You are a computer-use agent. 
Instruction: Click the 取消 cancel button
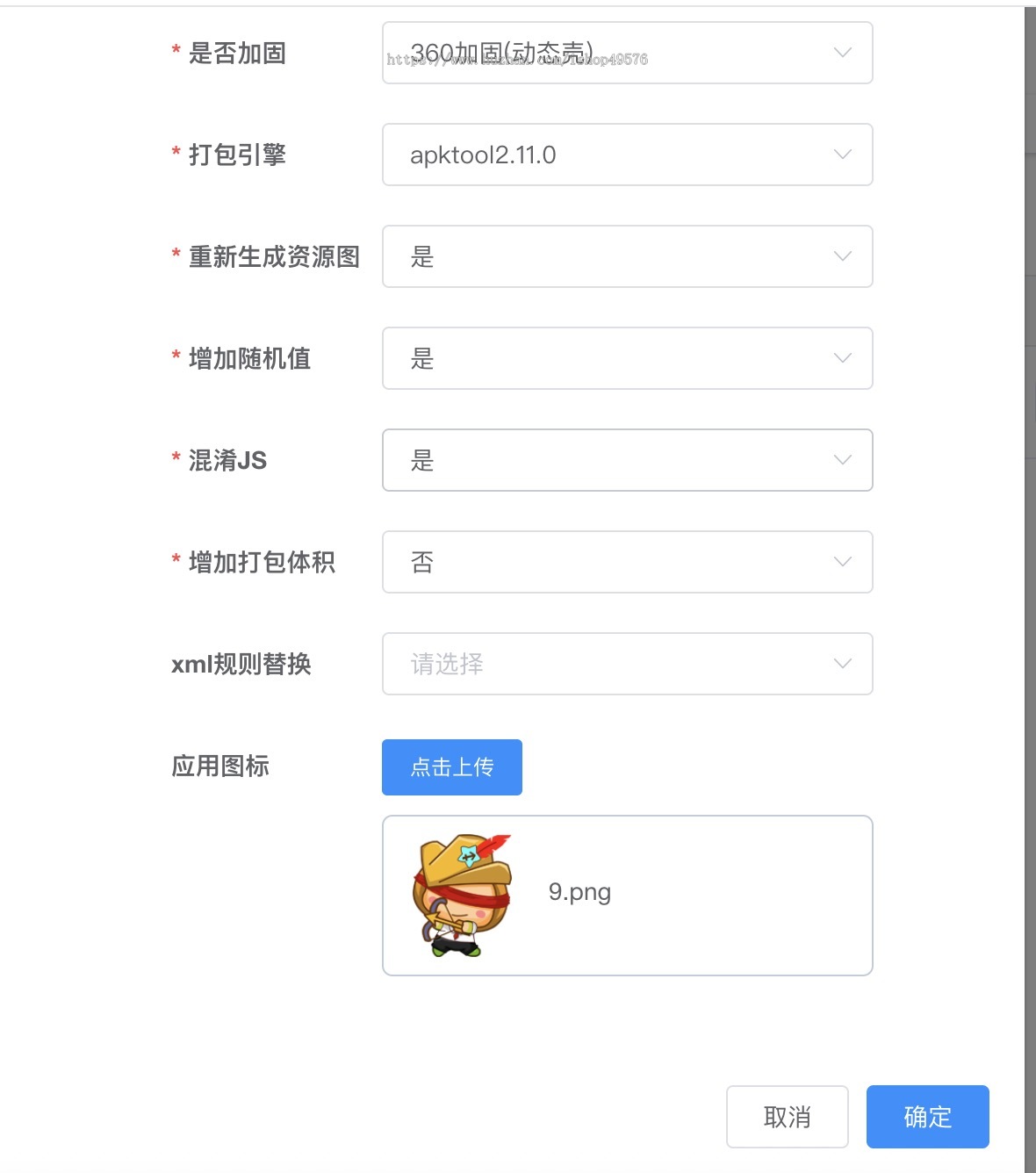[788, 1117]
